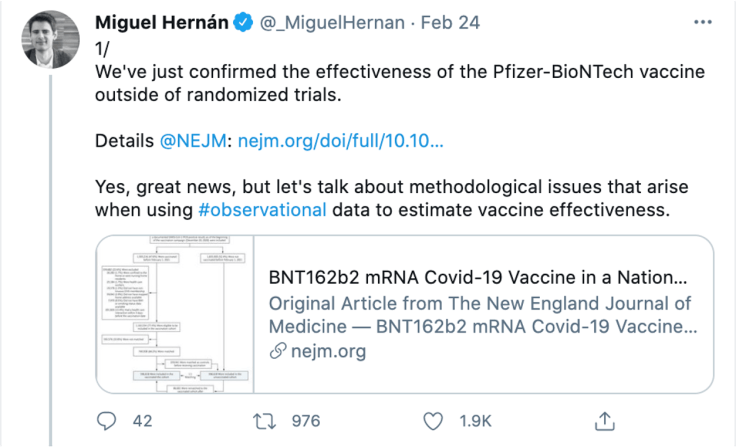Like the tweet with heart icon
The width and height of the screenshot is (736, 447).
[x=432, y=421]
